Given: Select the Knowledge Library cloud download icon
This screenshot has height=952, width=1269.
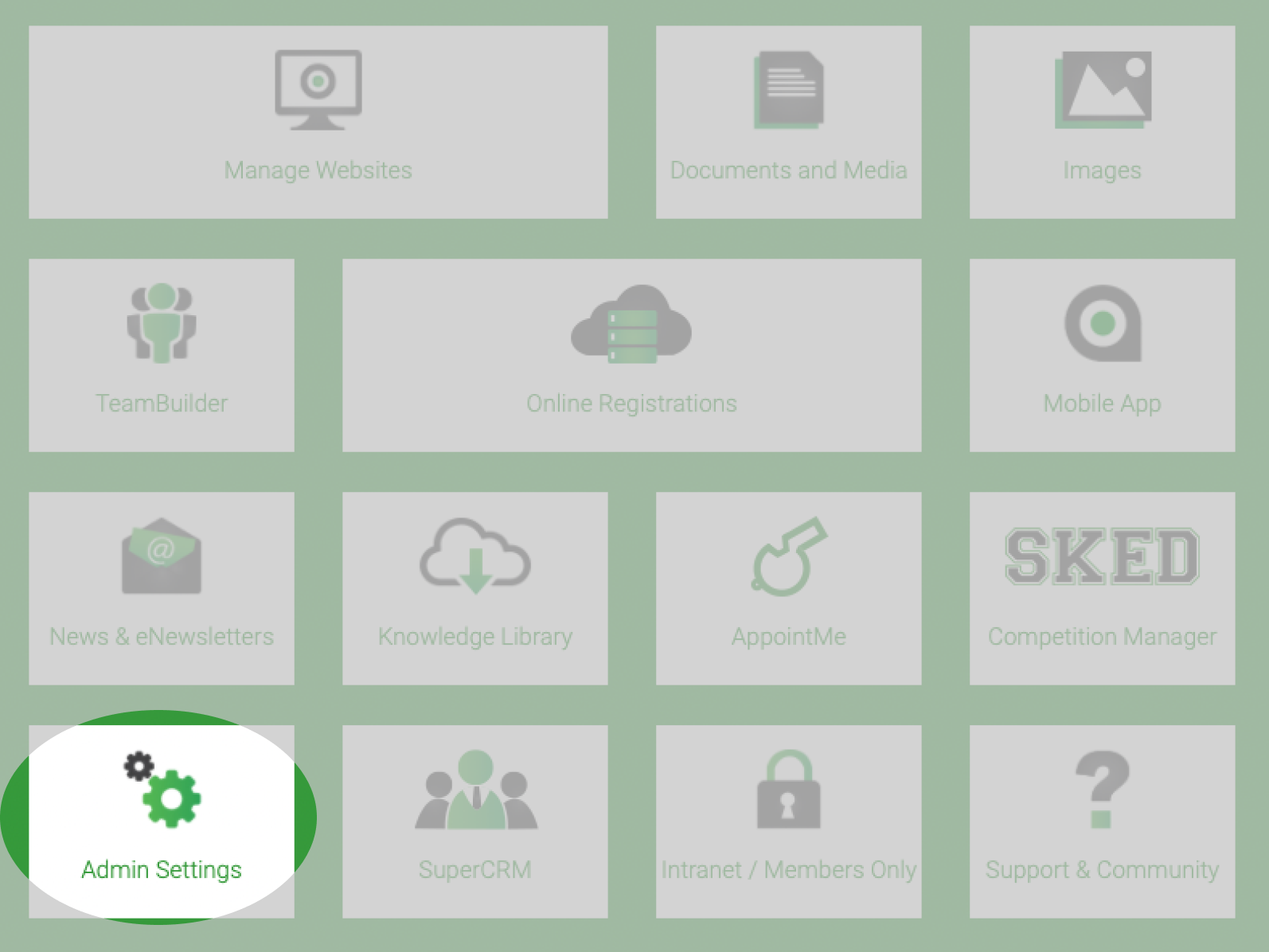Looking at the screenshot, I should 475,556.
